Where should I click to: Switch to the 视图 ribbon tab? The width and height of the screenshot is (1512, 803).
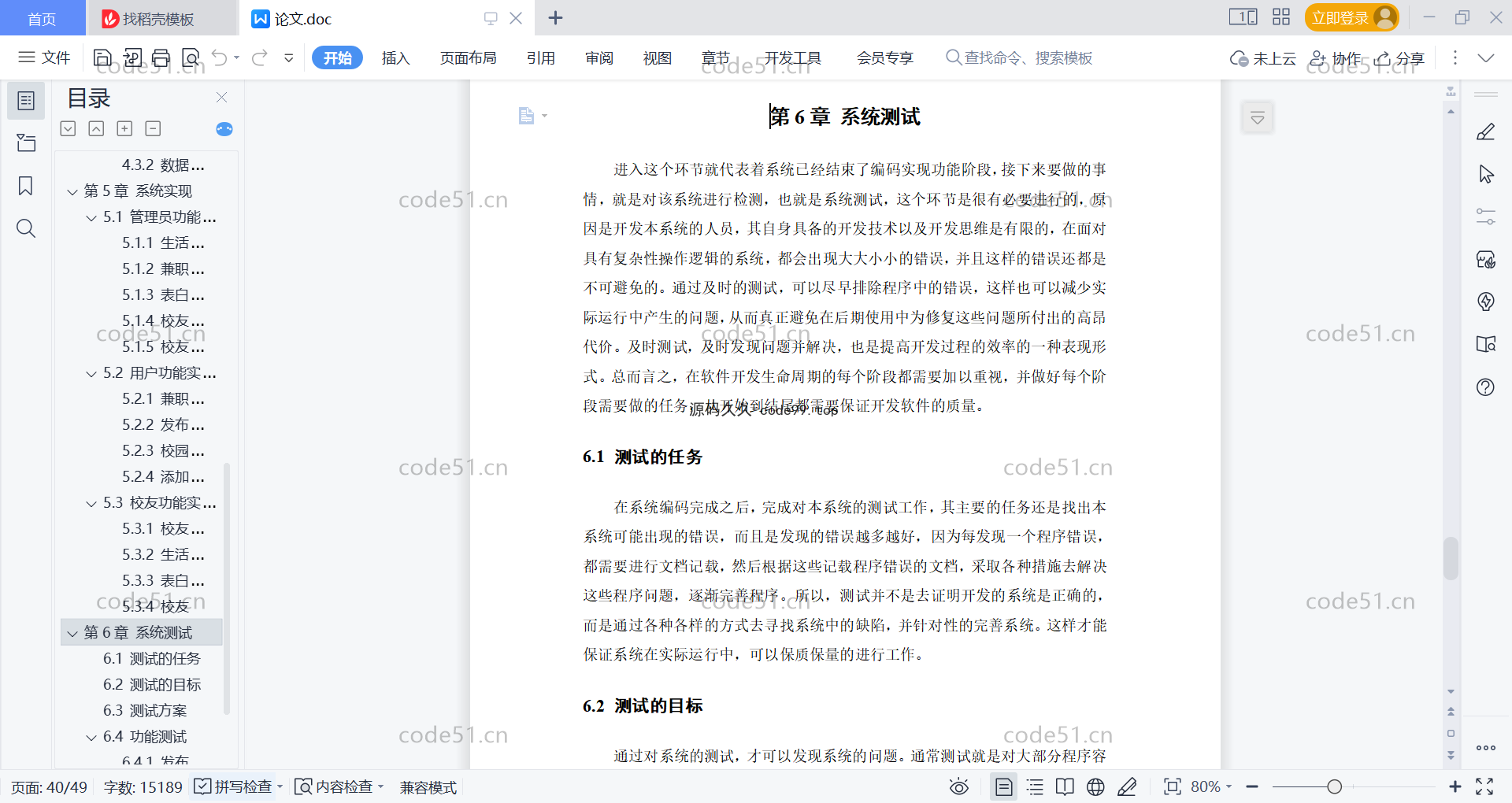click(x=658, y=57)
